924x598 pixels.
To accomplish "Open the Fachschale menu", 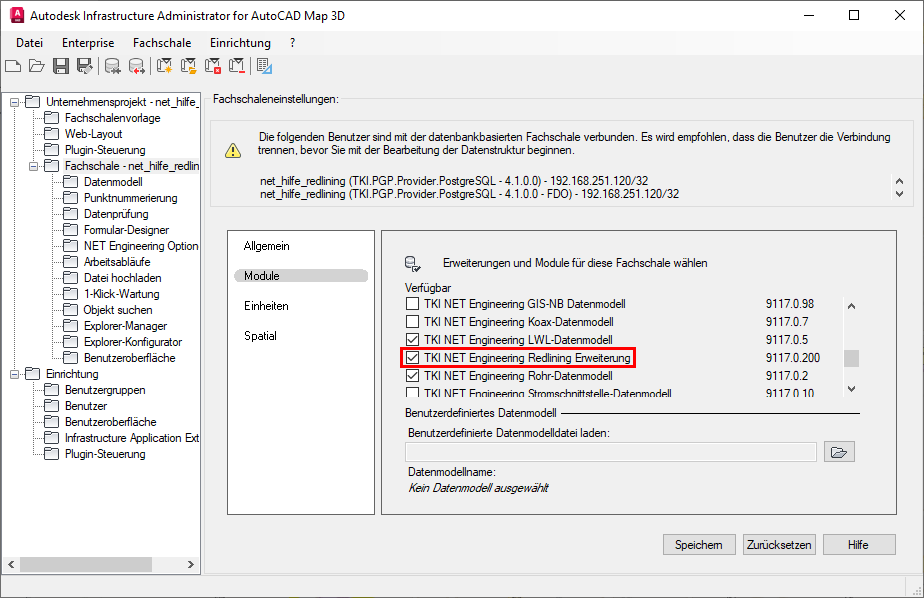I will click(x=162, y=43).
